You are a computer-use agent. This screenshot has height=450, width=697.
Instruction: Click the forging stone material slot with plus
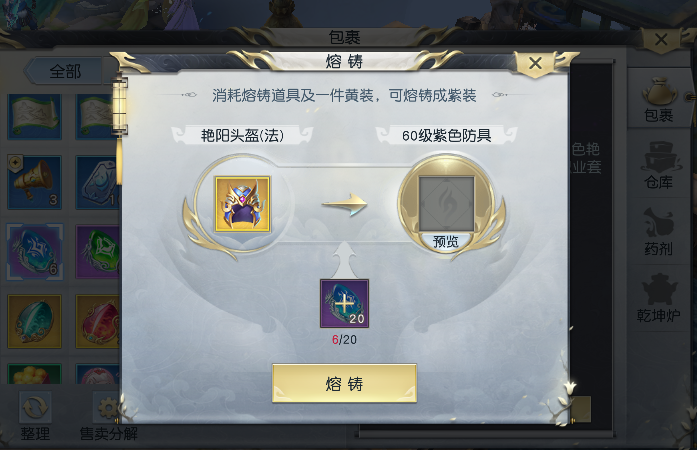[x=344, y=304]
